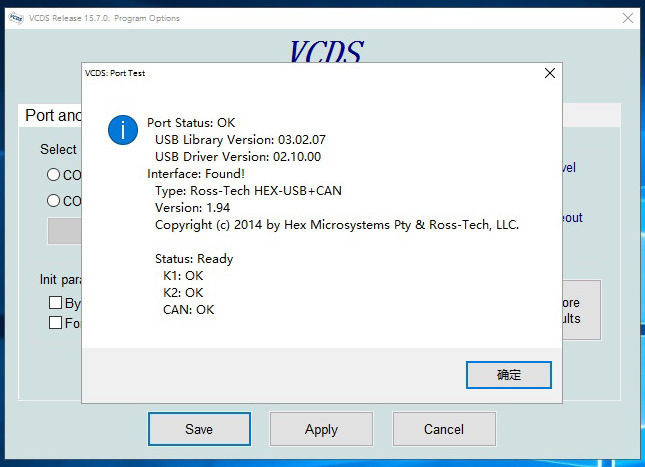Click Cancel in Program Options window
The width and height of the screenshot is (645, 467).
tap(444, 429)
